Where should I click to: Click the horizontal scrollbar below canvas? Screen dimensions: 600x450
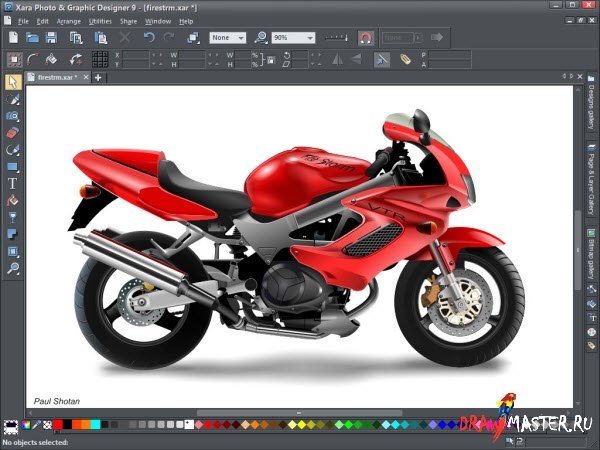point(299,413)
